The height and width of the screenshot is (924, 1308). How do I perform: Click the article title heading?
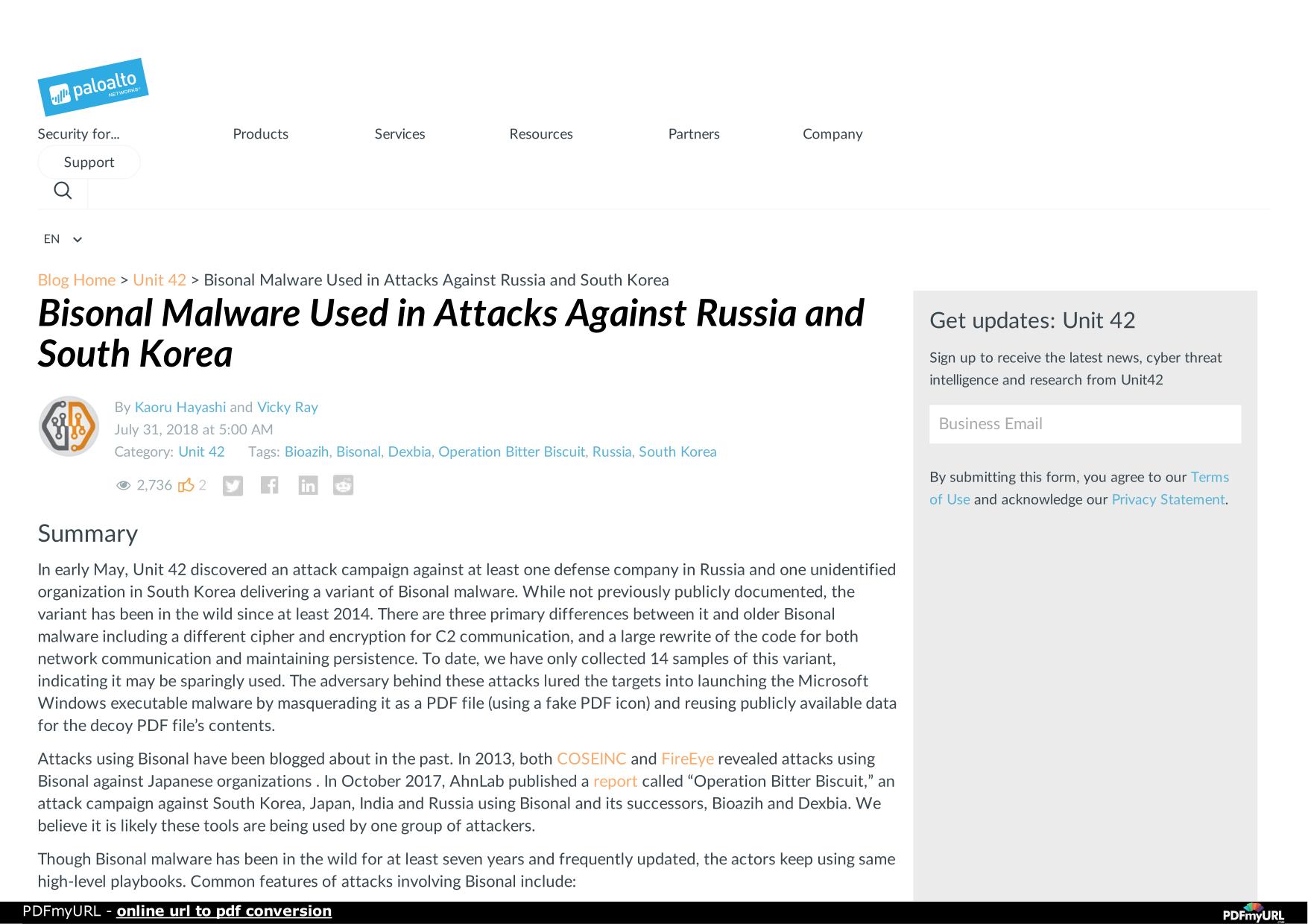(451, 333)
